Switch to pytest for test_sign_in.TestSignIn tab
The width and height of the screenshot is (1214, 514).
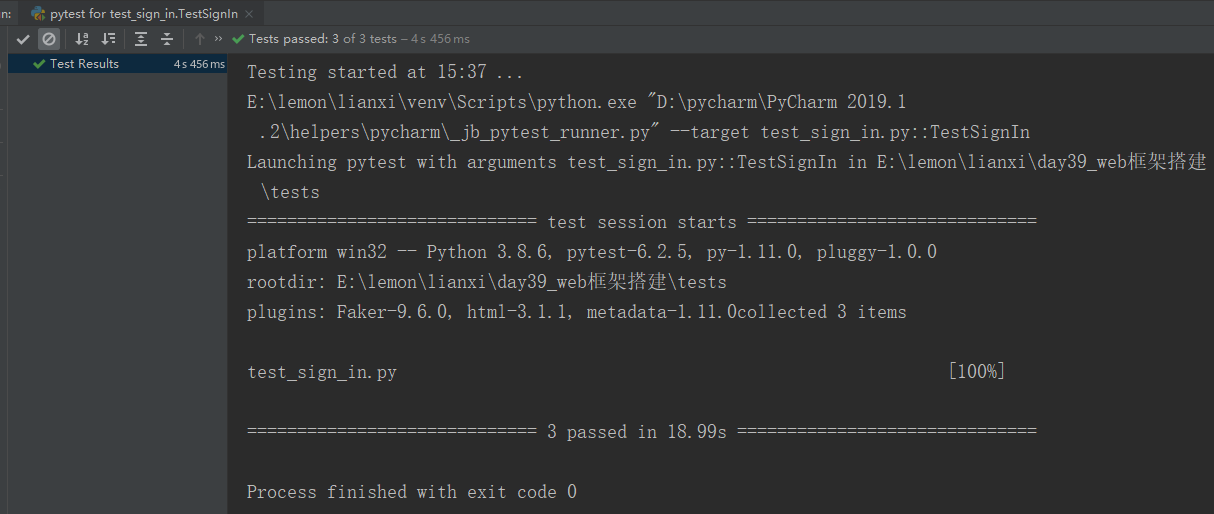143,14
